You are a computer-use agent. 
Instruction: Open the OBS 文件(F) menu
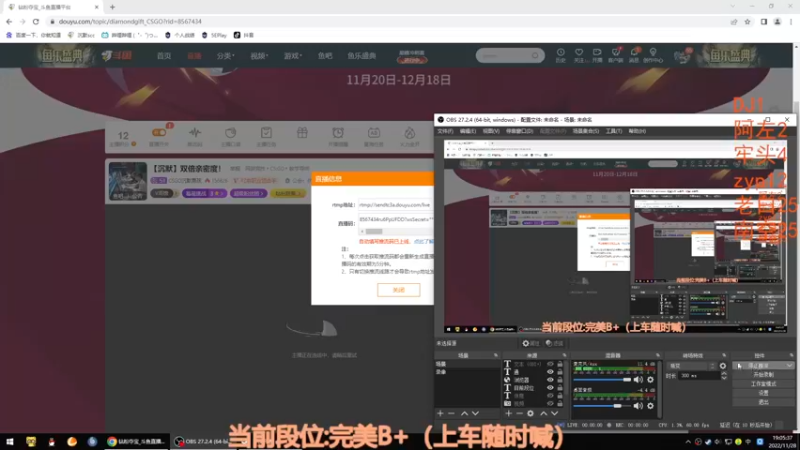tap(445, 131)
